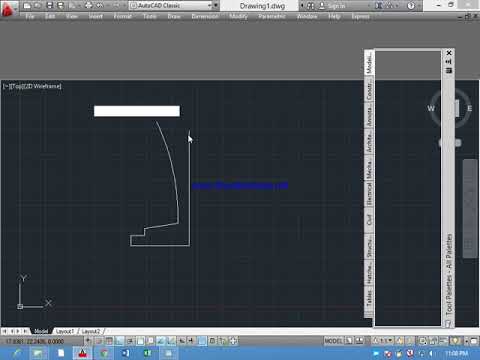The height and width of the screenshot is (360, 480).
Task: Switch to Modeling tool palette tab
Action: click(369, 63)
